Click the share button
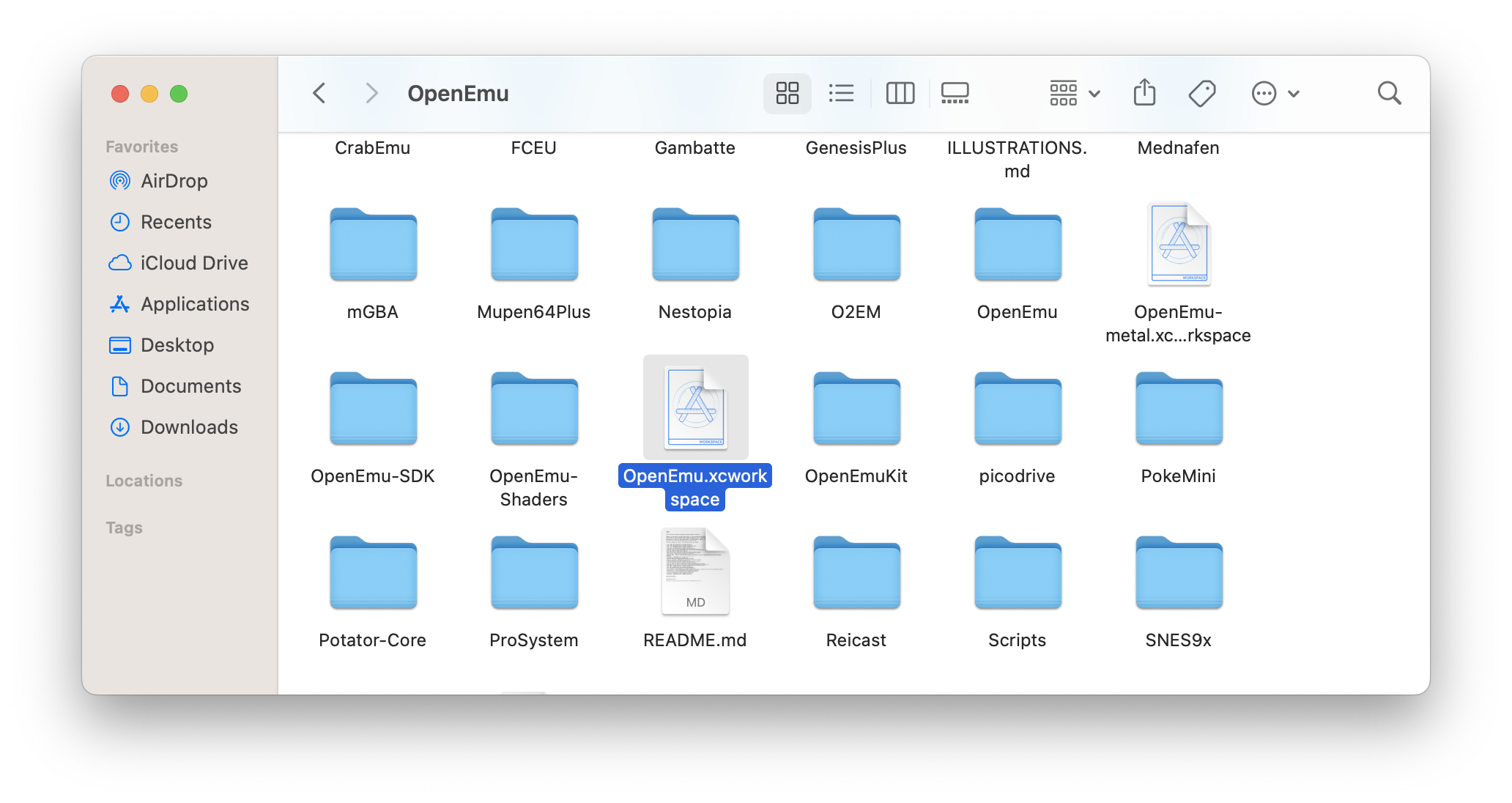This screenshot has width=1512, height=803. 1145,93
